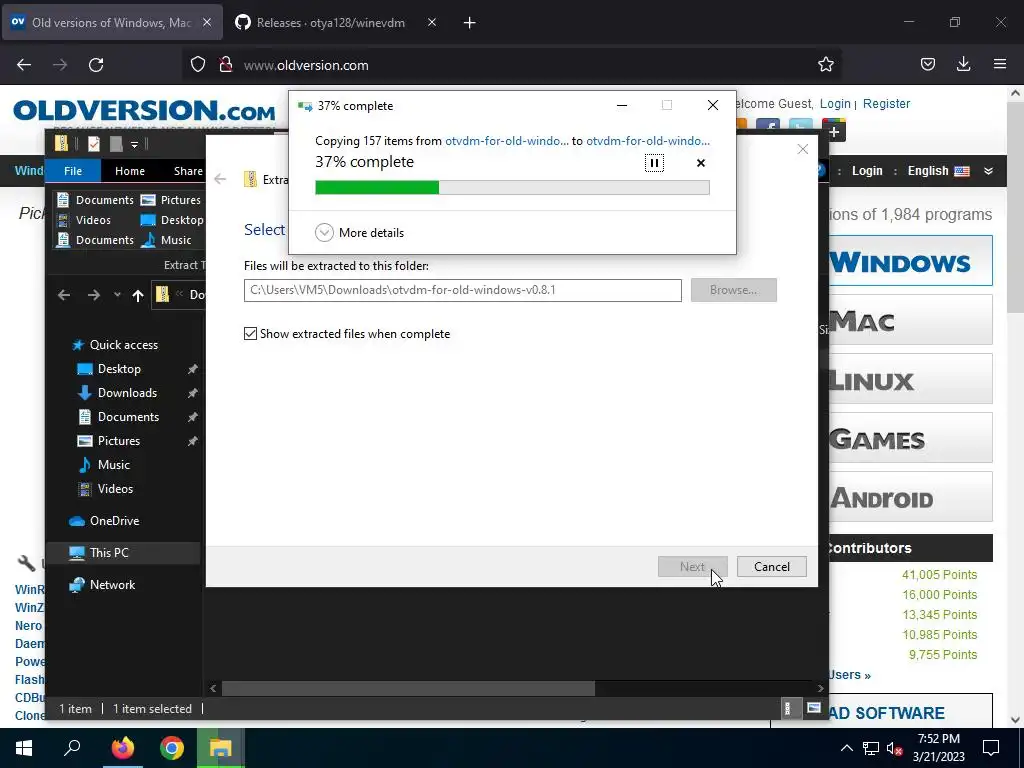
Task: Click the green copy progress bar
Action: click(512, 188)
